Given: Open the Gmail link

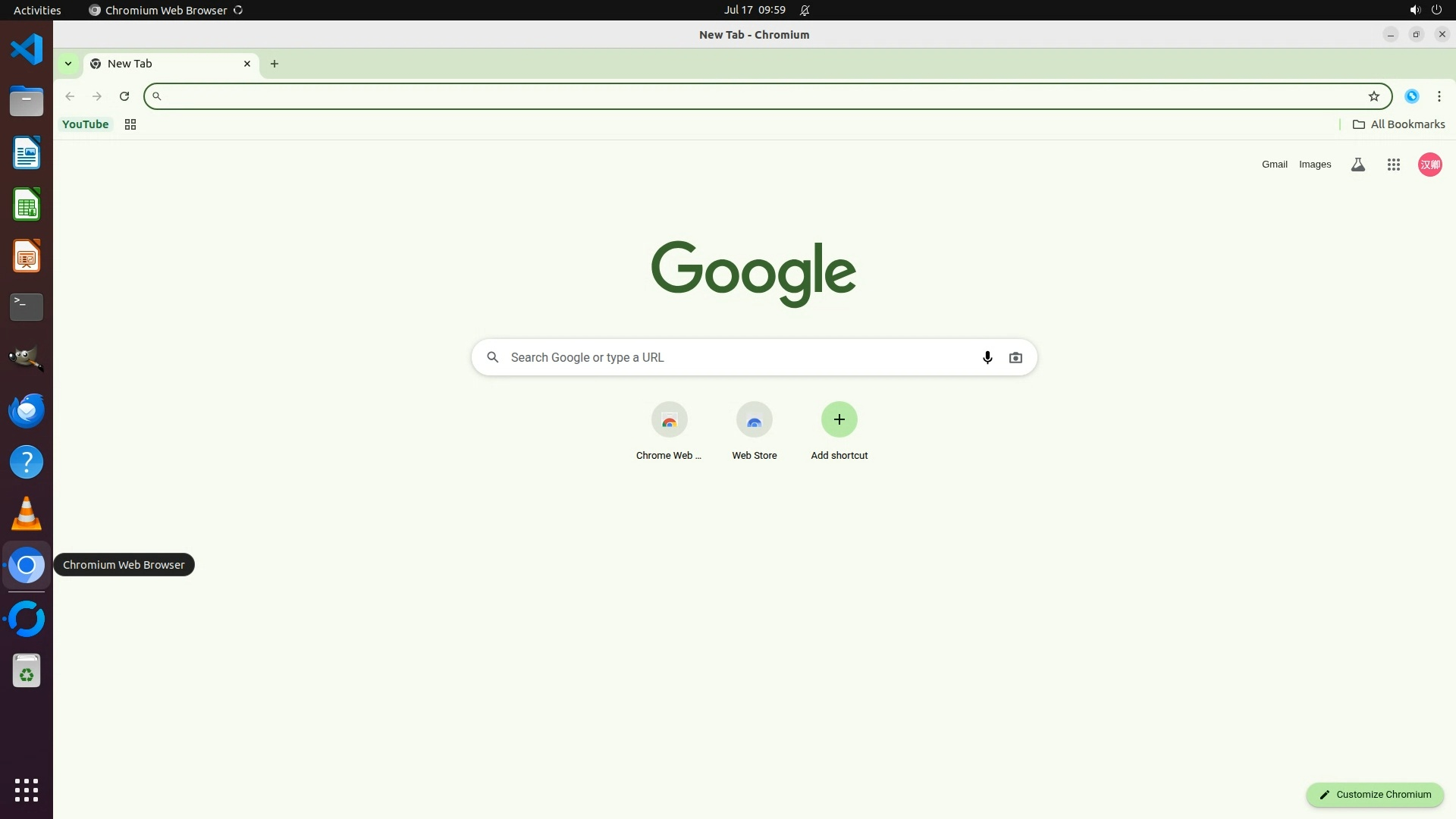Looking at the screenshot, I should click(1274, 165).
